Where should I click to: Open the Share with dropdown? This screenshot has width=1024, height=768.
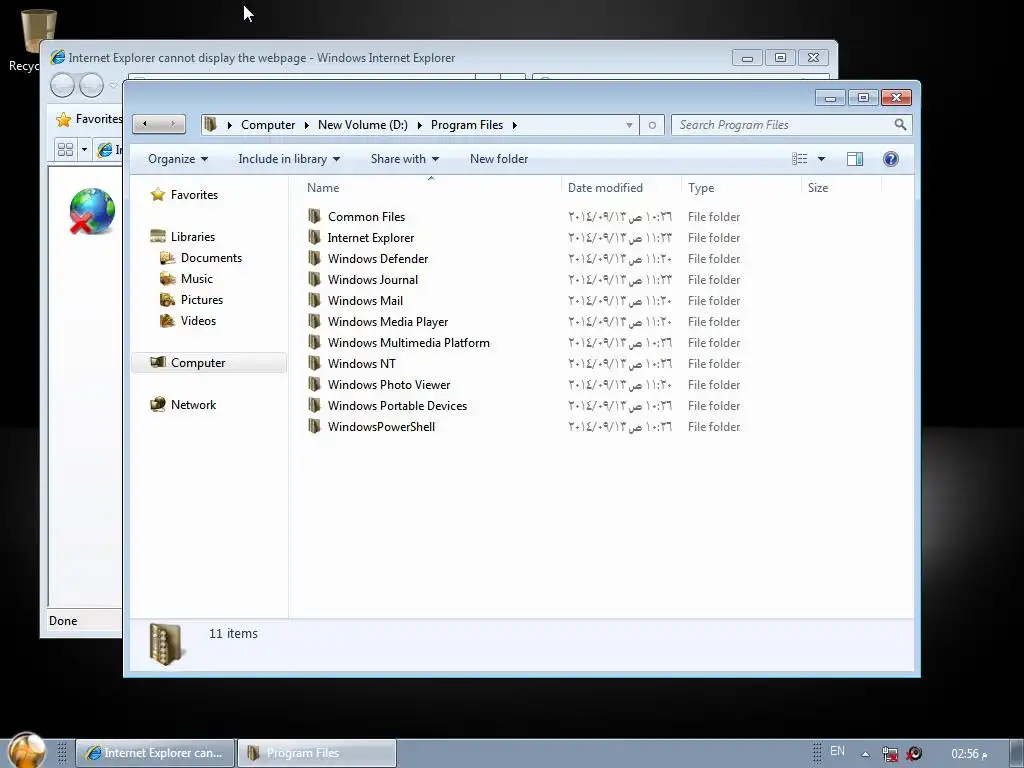click(405, 159)
